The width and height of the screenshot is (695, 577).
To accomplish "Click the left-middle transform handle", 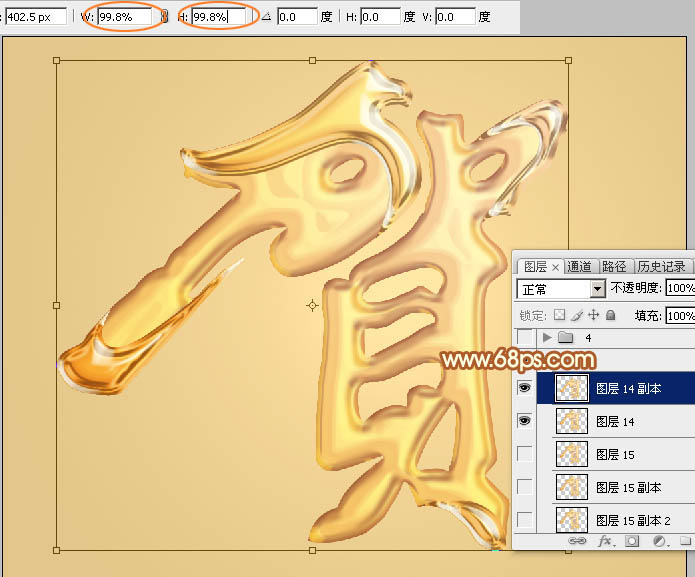I will (x=56, y=305).
